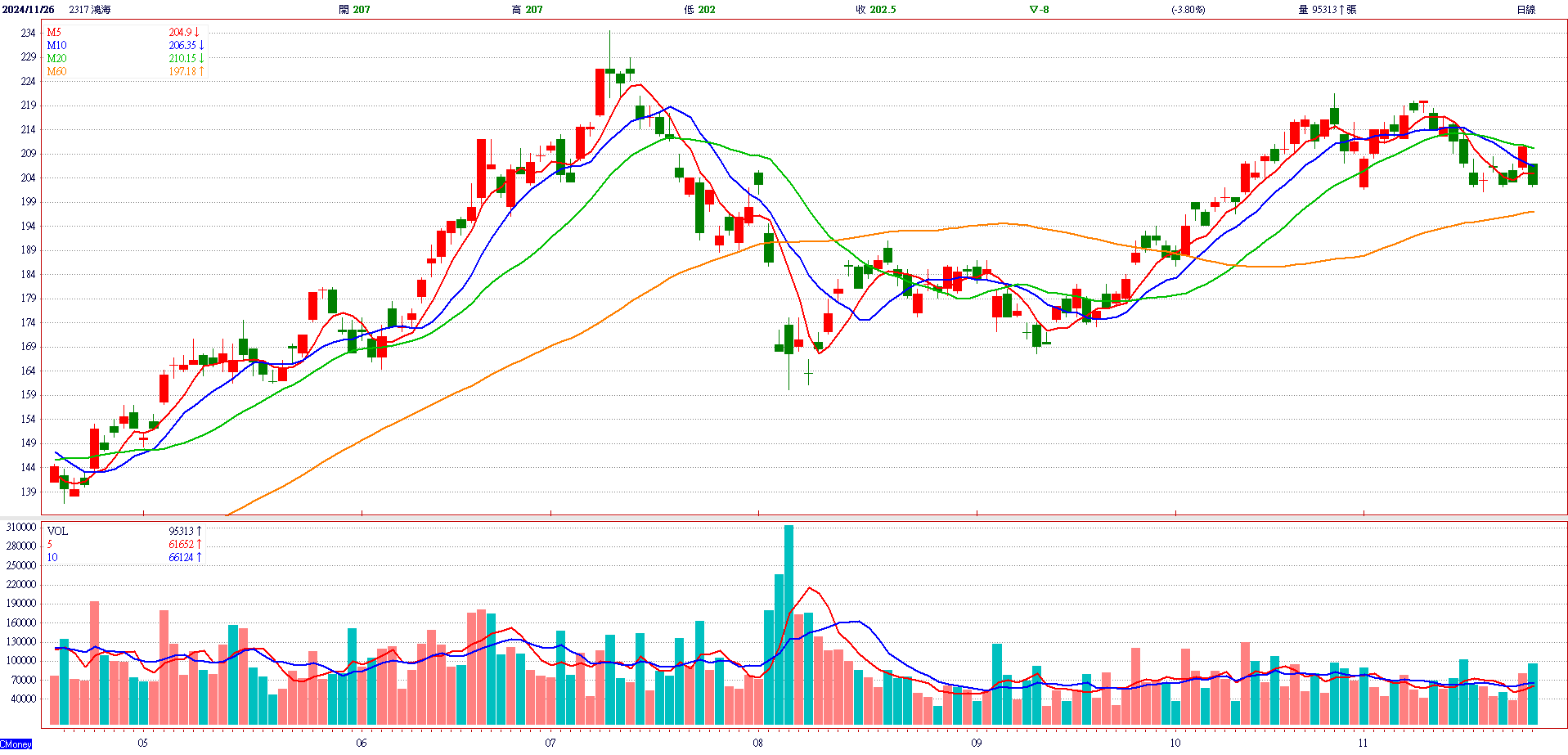This screenshot has height=755, width=1568.
Task: Click the price change ▽-8 value
Action: pyautogui.click(x=1039, y=10)
